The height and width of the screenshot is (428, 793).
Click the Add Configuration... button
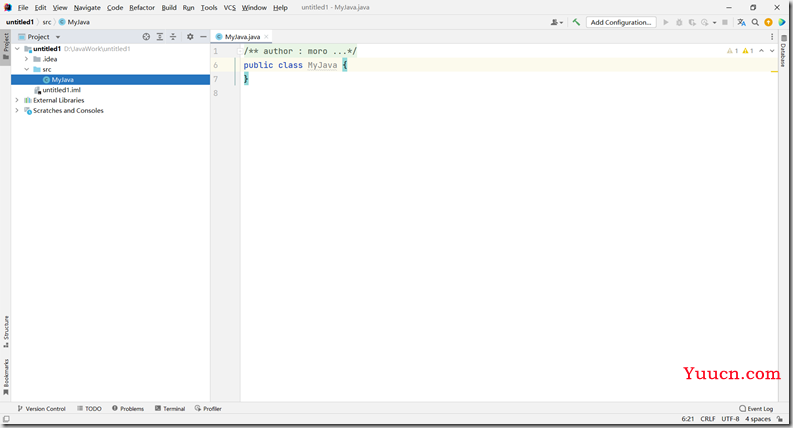621,22
